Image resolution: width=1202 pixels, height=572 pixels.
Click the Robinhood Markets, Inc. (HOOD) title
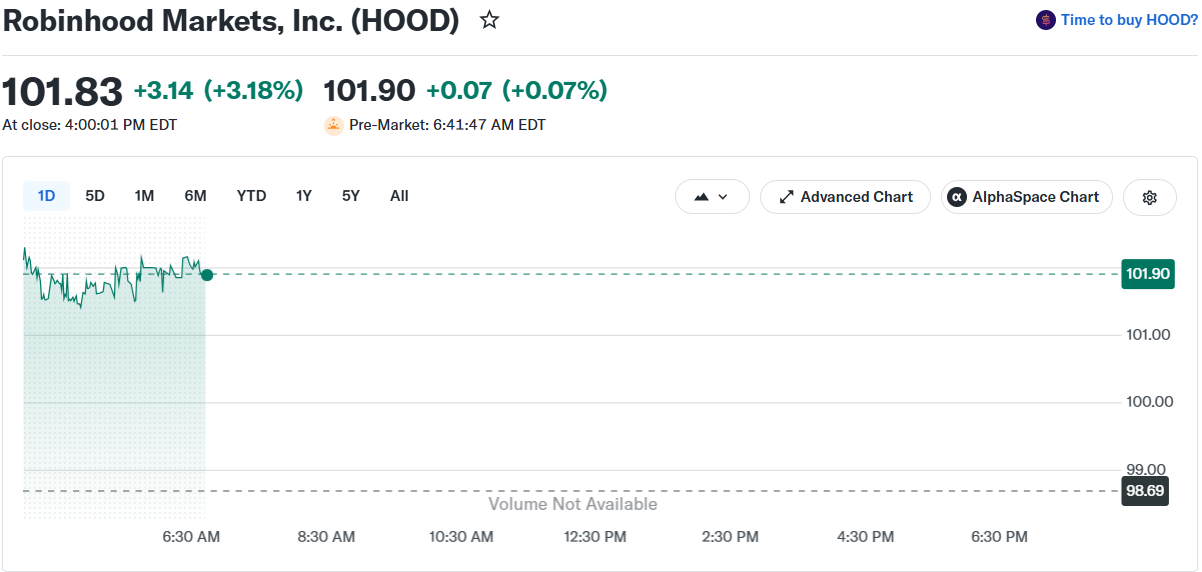(x=231, y=21)
